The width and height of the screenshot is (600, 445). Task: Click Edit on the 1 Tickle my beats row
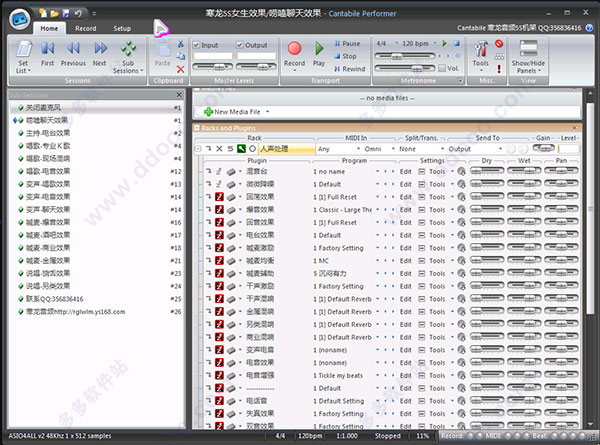(406, 375)
